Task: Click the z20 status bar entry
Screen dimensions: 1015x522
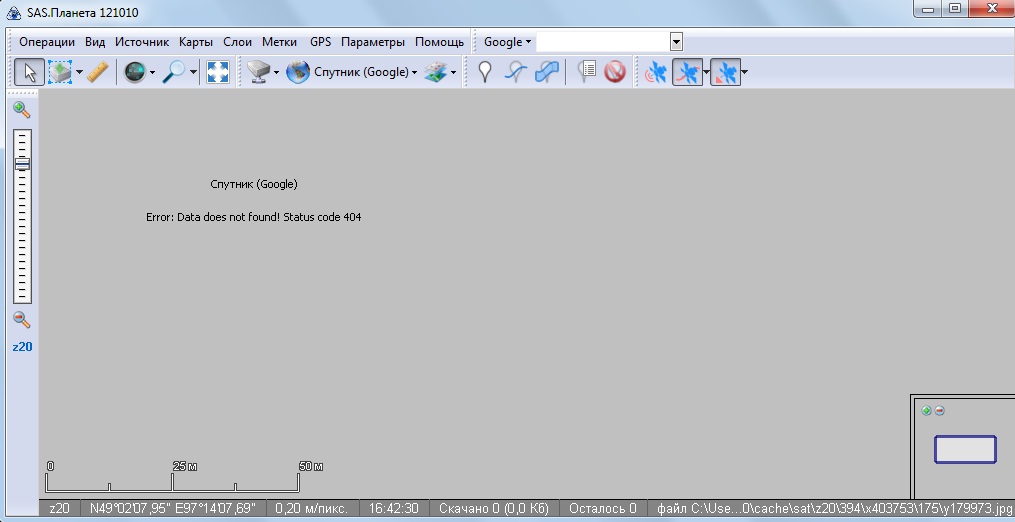Action: click(x=60, y=508)
